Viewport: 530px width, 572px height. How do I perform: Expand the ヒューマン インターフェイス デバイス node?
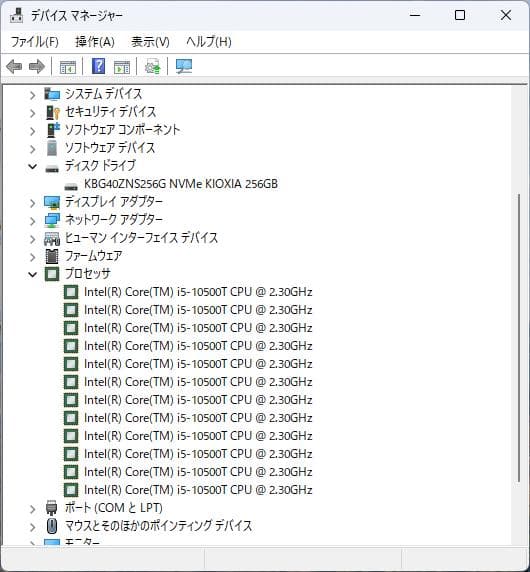coord(32,239)
